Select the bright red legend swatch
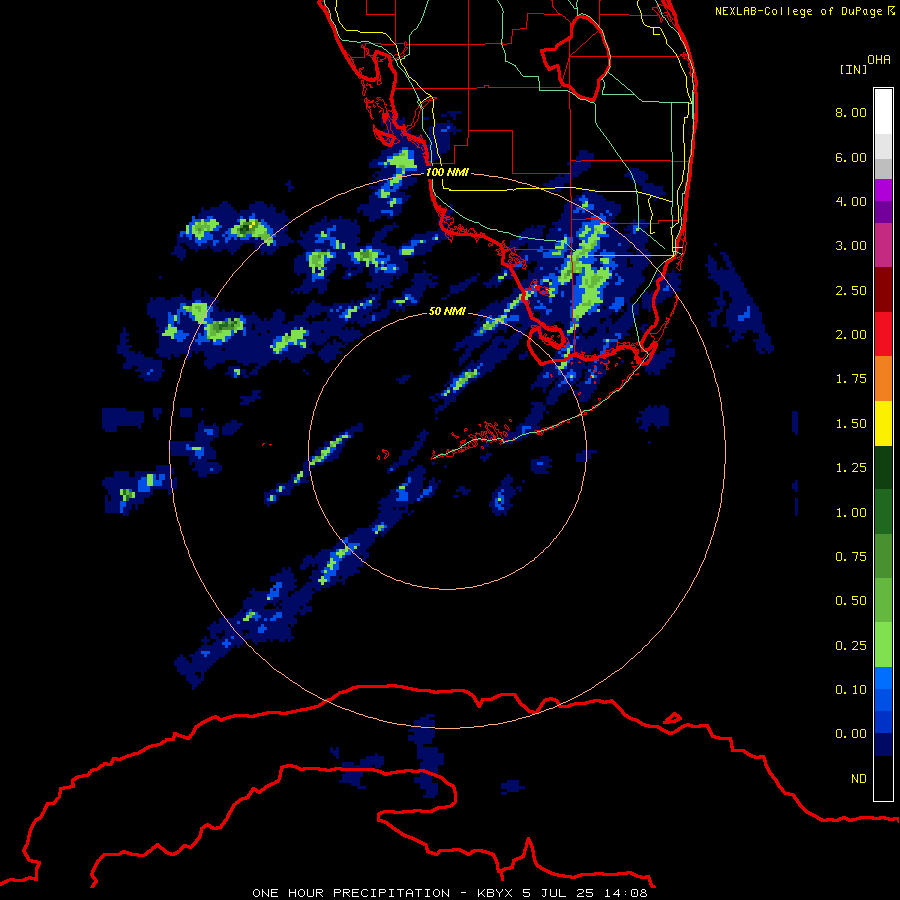The width and height of the screenshot is (900, 900). 883,334
